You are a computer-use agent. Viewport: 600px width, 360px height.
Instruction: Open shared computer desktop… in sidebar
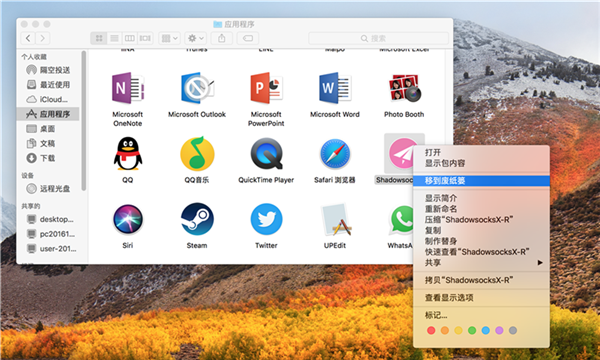click(48, 219)
